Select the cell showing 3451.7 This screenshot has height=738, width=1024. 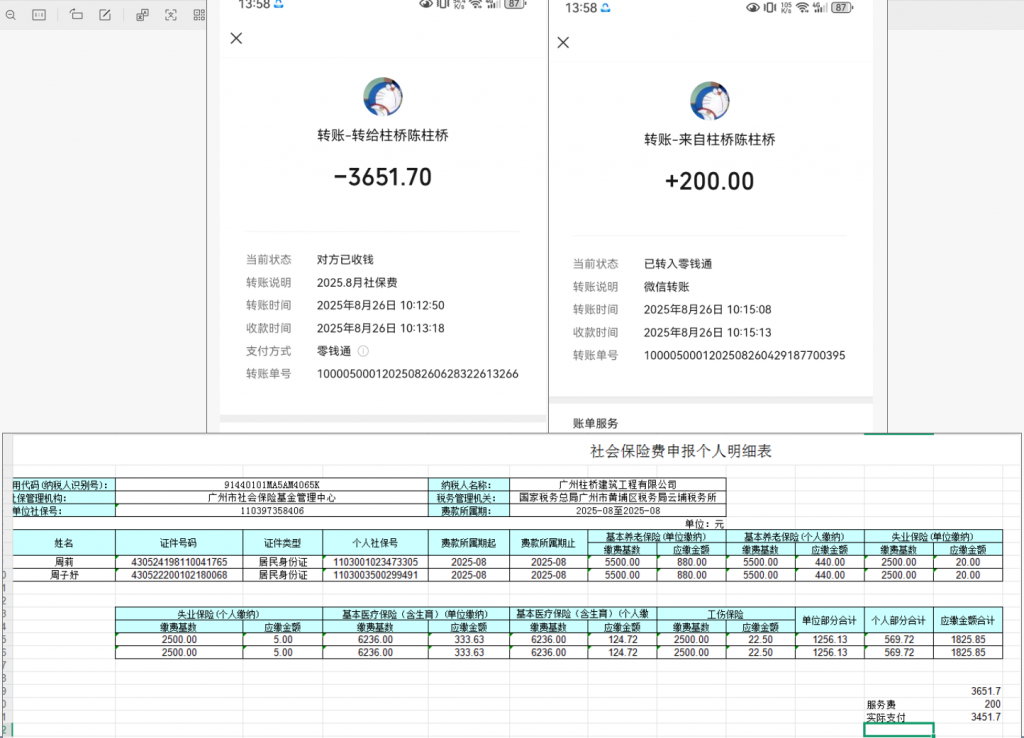[985, 718]
